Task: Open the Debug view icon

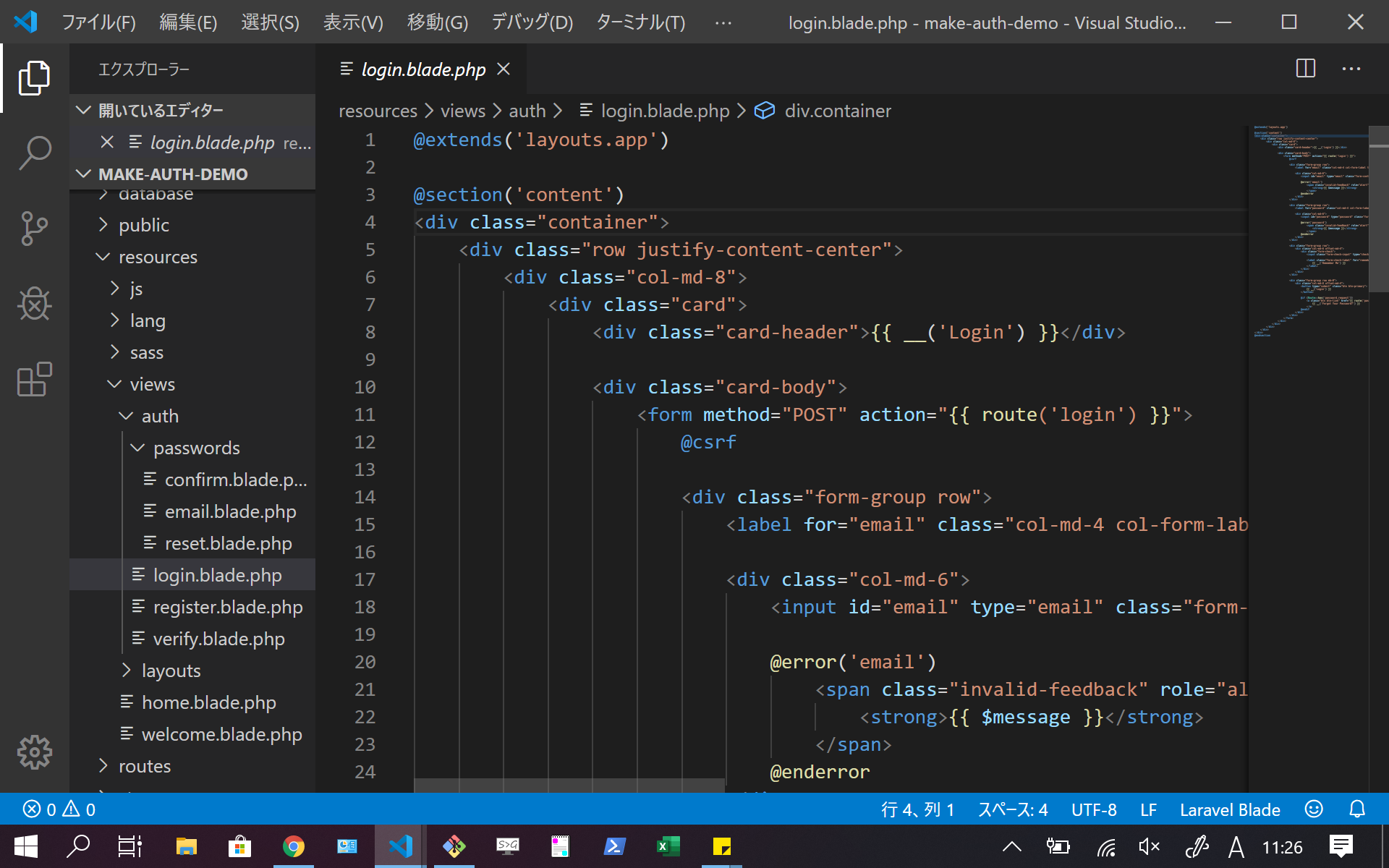Action: (34, 304)
